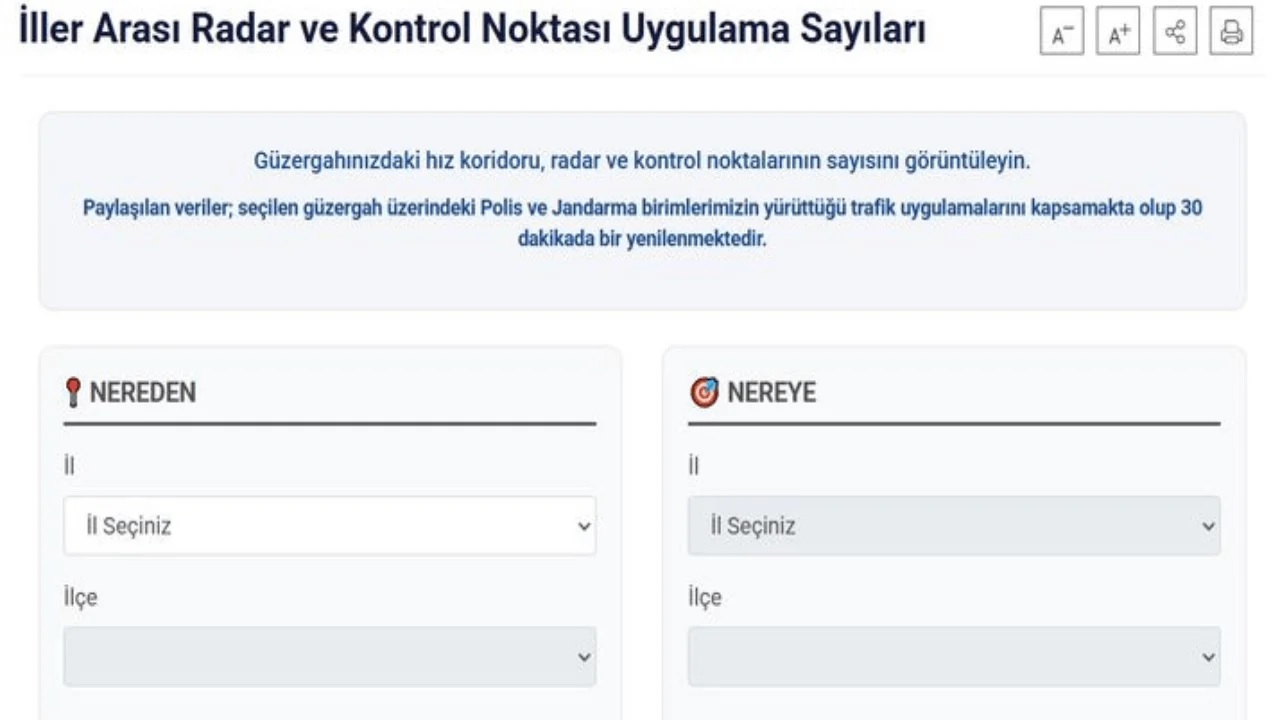Image resolution: width=1280 pixels, height=720 pixels.
Task: Expand the NEREDEN İlçe dropdown
Action: coord(329,657)
